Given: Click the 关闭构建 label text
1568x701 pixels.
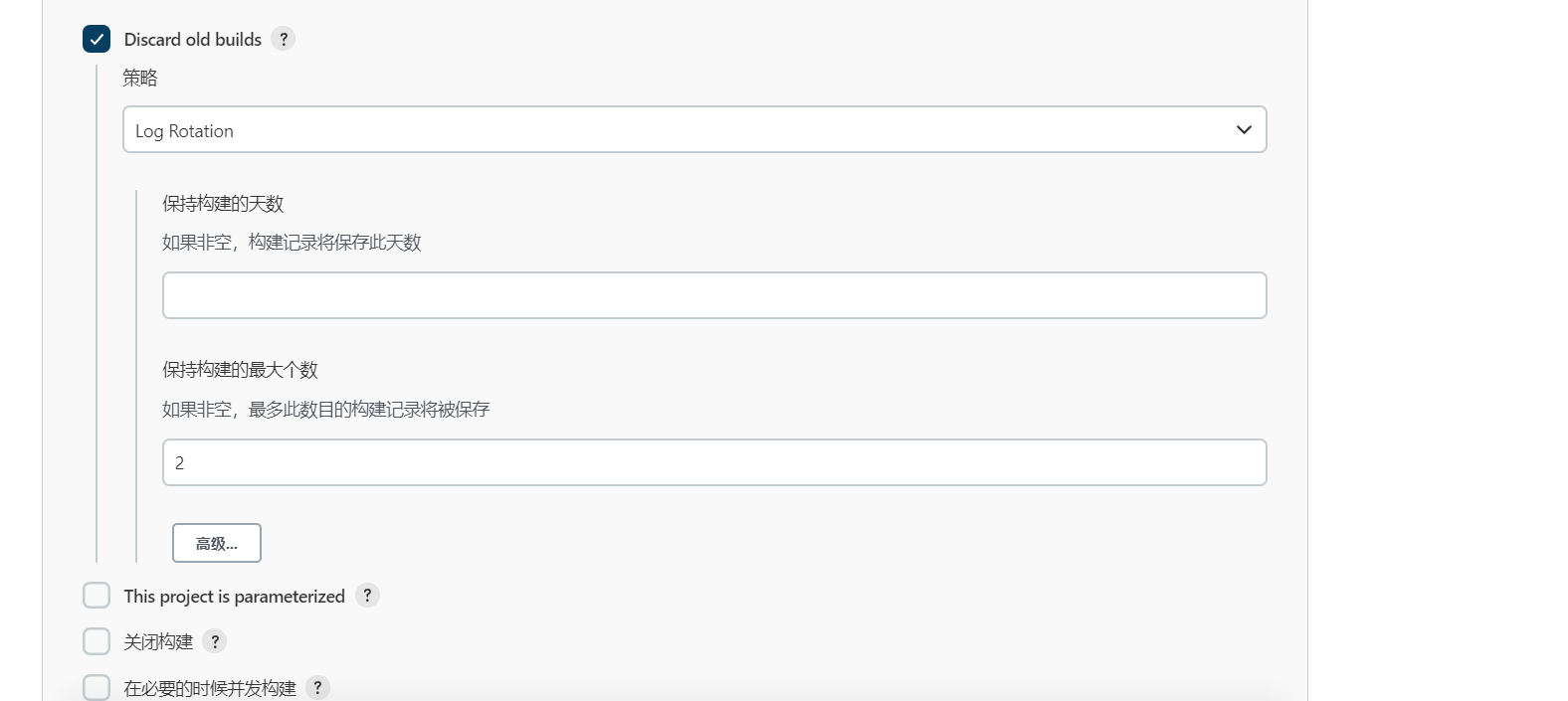Looking at the screenshot, I should (158, 642).
